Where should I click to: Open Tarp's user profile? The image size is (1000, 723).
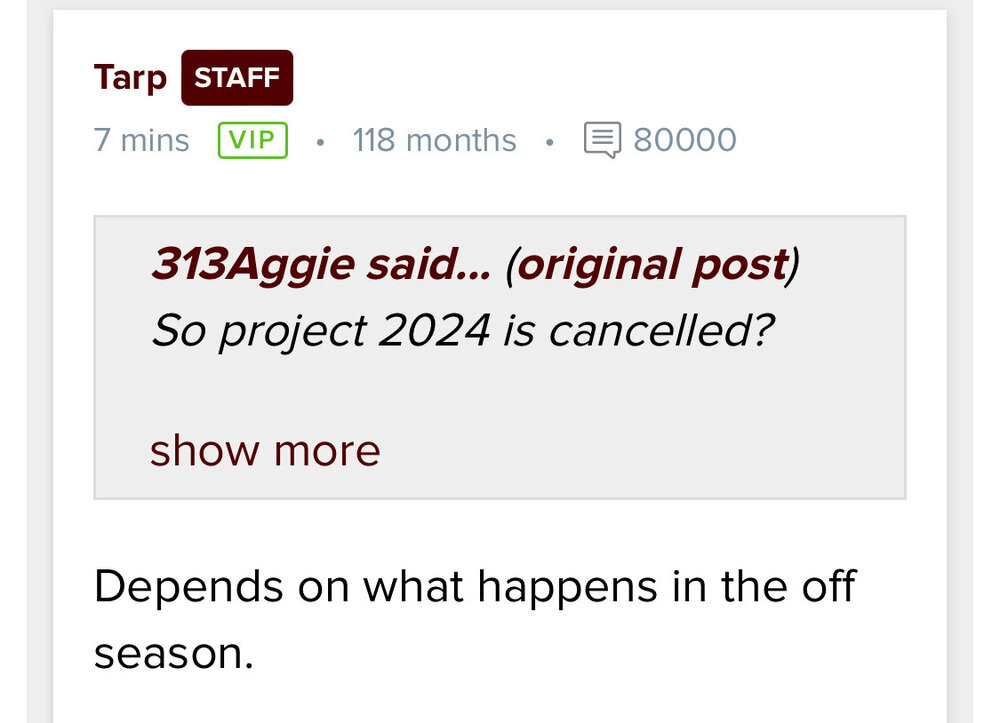130,78
